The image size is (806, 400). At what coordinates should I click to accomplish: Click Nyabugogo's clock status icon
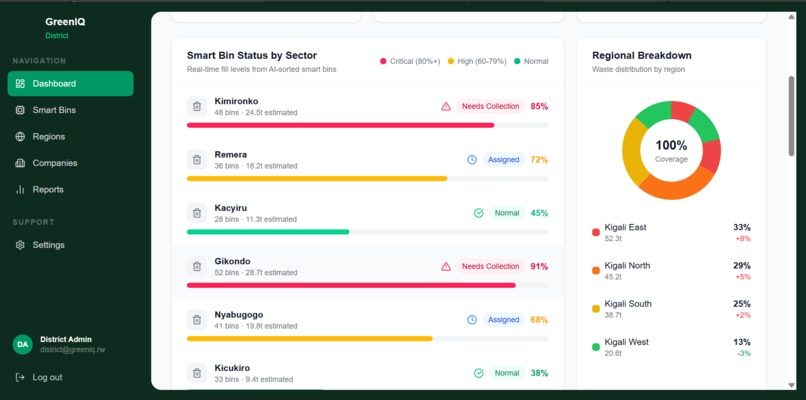coord(472,320)
